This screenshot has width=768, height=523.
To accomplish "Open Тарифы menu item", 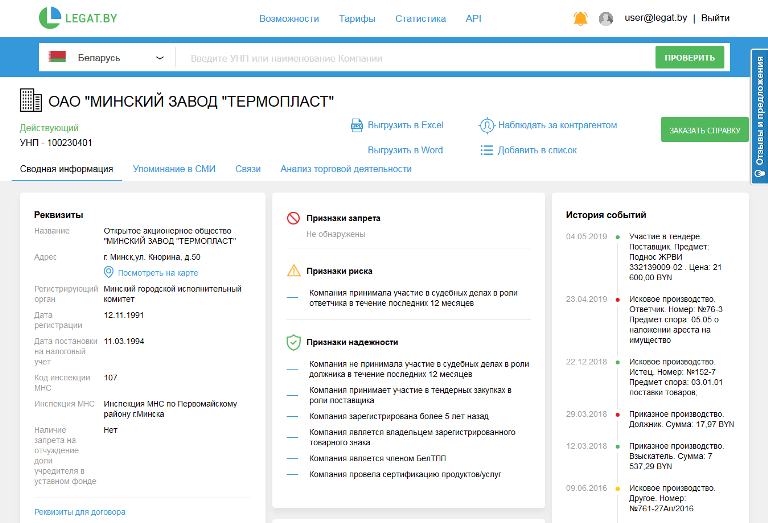I will (357, 19).
